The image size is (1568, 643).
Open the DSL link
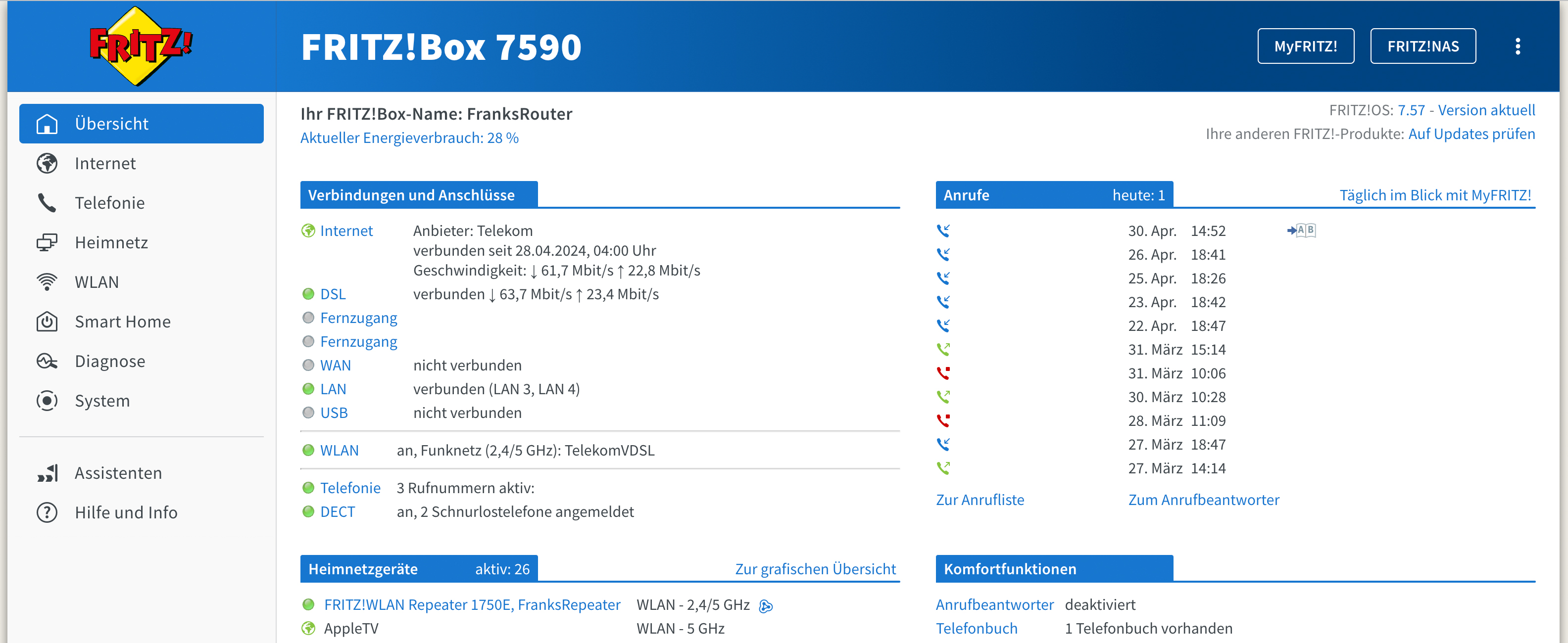[x=333, y=294]
